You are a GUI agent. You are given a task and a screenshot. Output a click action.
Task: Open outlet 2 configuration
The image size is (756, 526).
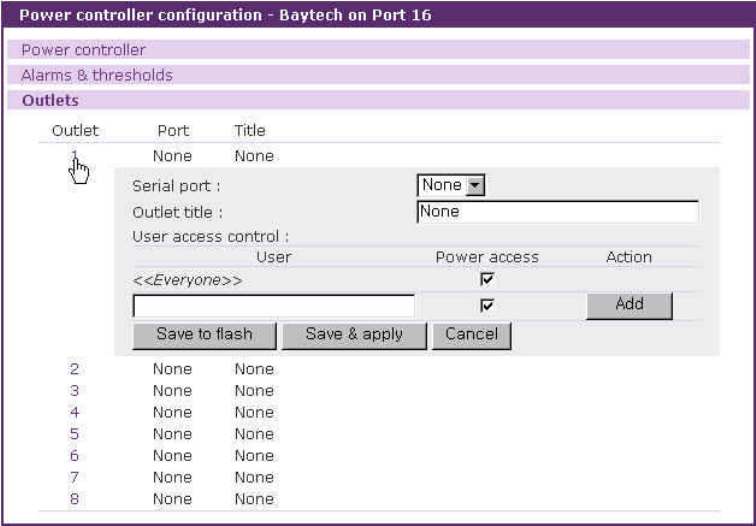click(74, 369)
